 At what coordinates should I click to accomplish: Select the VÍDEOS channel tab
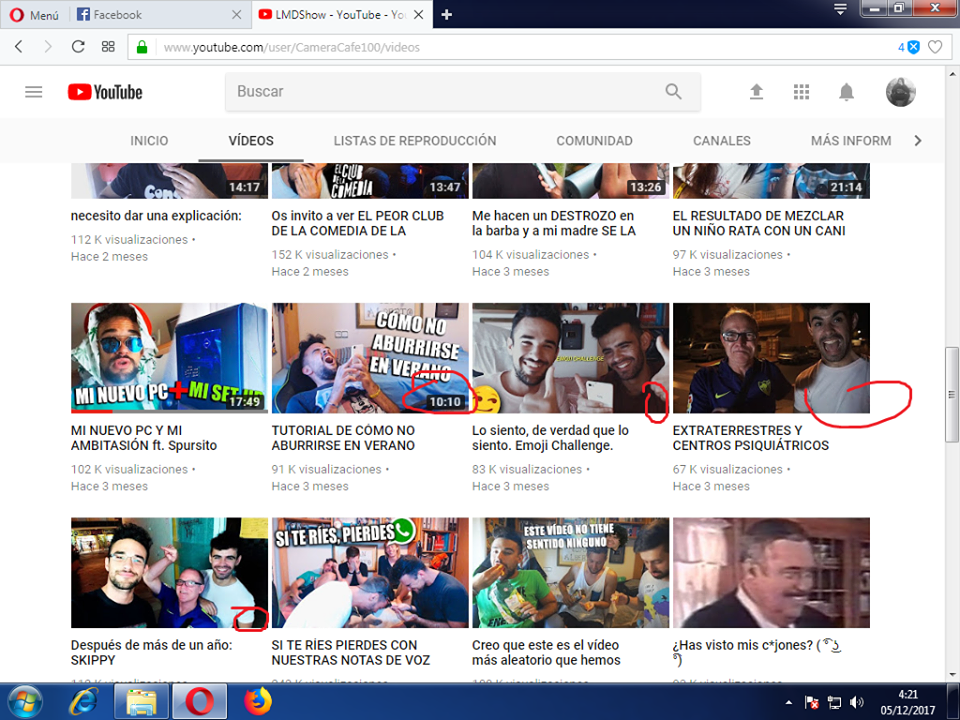coord(251,141)
